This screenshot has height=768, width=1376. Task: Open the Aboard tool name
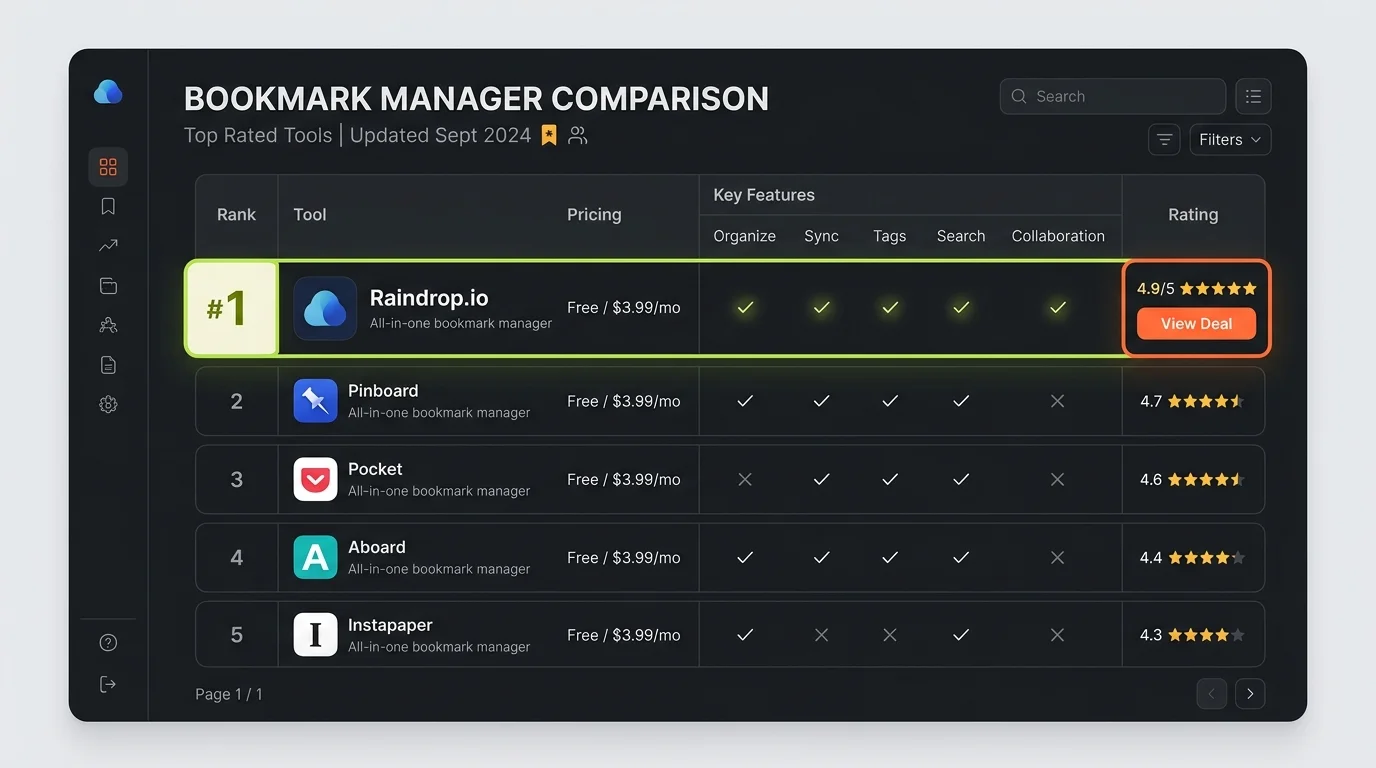coord(377,547)
